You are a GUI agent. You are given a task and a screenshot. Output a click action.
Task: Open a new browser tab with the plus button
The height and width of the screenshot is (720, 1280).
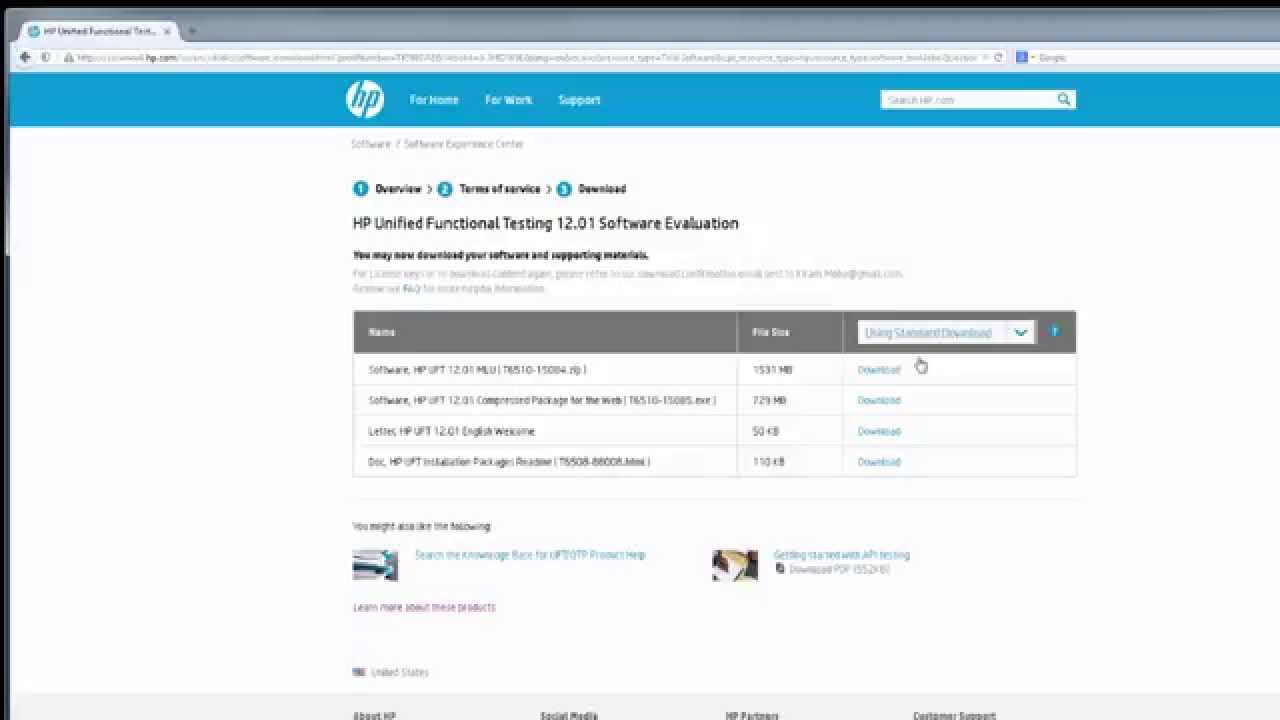click(x=192, y=31)
